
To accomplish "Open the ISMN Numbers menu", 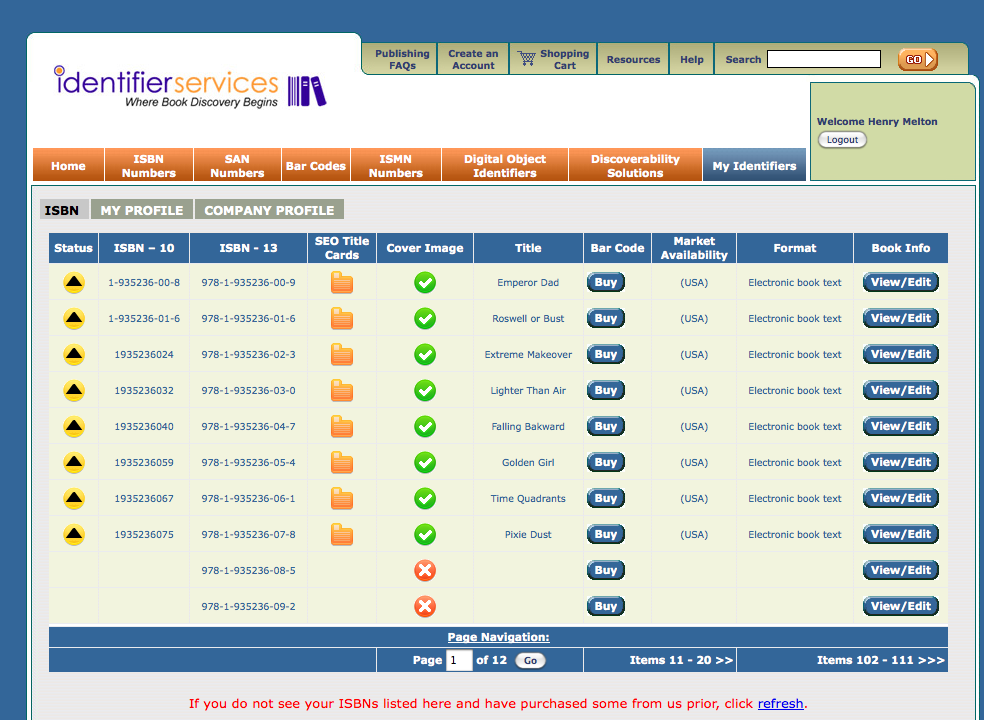I will 396,166.
